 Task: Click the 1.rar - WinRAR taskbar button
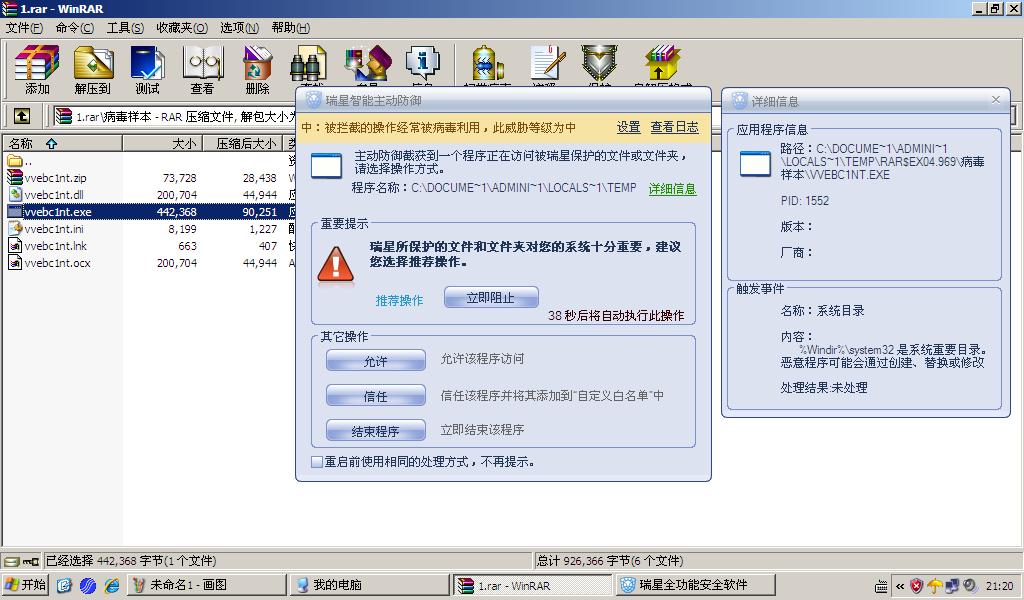click(533, 585)
